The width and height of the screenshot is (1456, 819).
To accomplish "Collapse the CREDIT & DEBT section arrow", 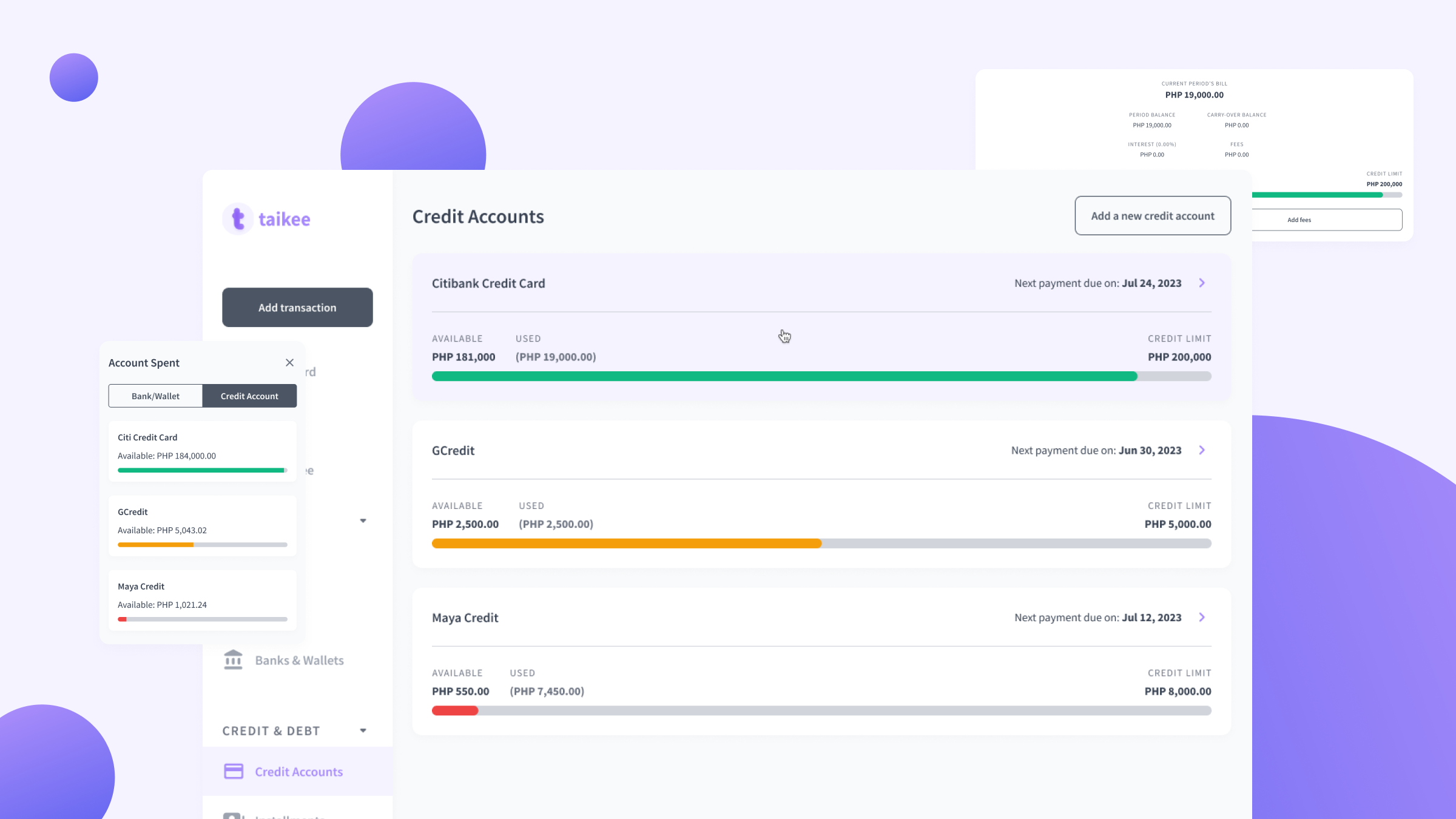I will [363, 730].
